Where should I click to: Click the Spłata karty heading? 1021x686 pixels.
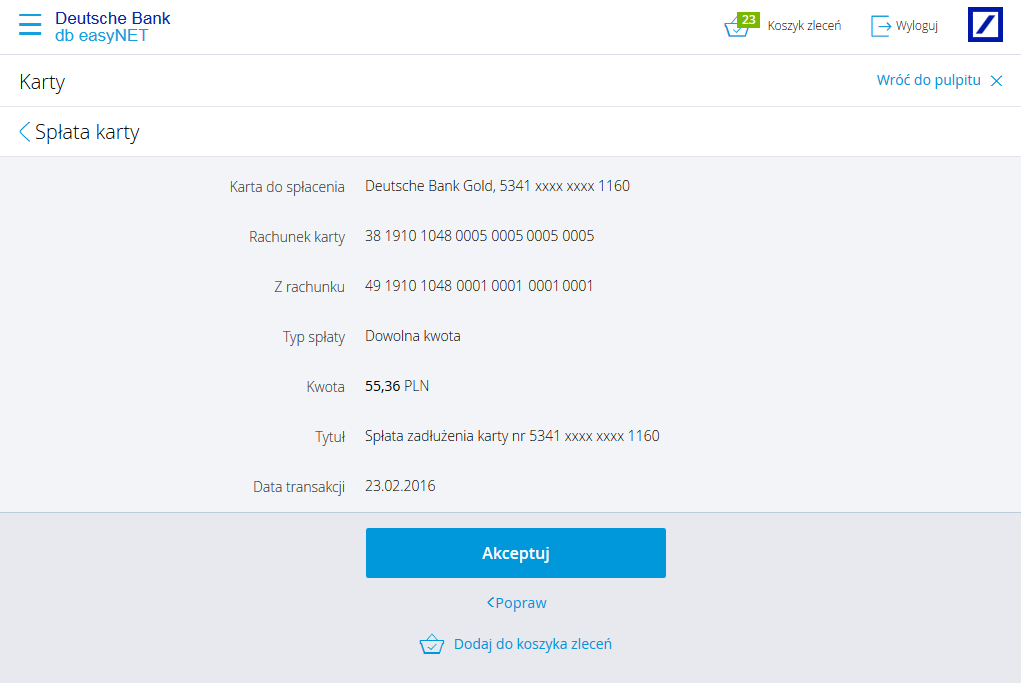(87, 132)
